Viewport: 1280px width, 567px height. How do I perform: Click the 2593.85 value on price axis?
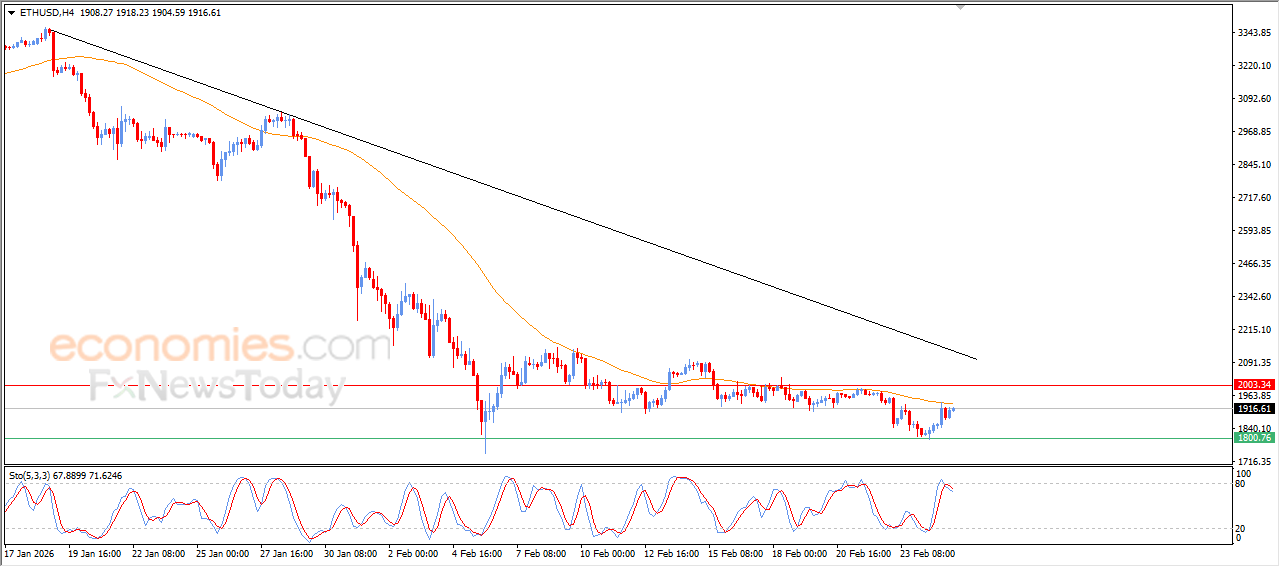pyautogui.click(x=1253, y=231)
